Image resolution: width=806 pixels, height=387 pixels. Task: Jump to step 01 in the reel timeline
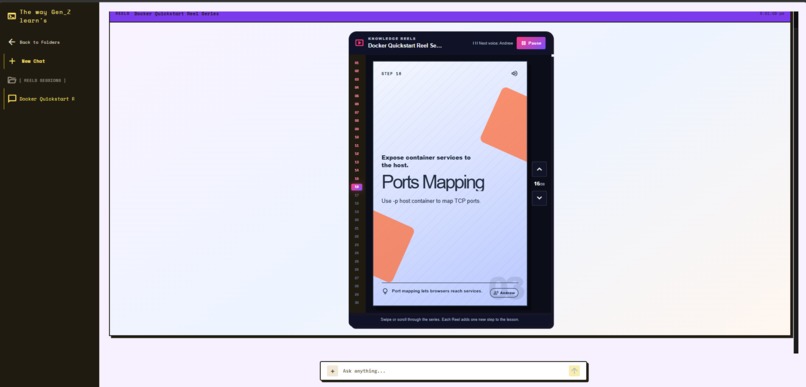tap(356, 63)
